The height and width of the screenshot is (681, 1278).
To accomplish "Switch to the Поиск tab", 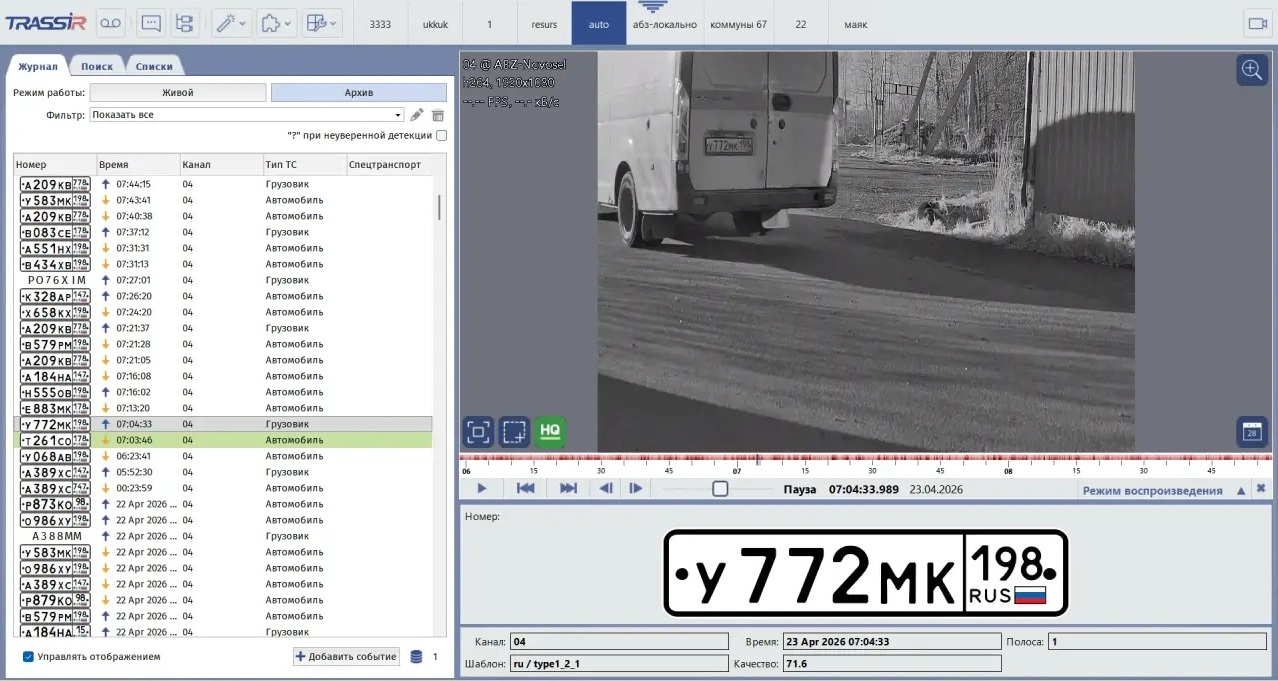I will point(97,66).
